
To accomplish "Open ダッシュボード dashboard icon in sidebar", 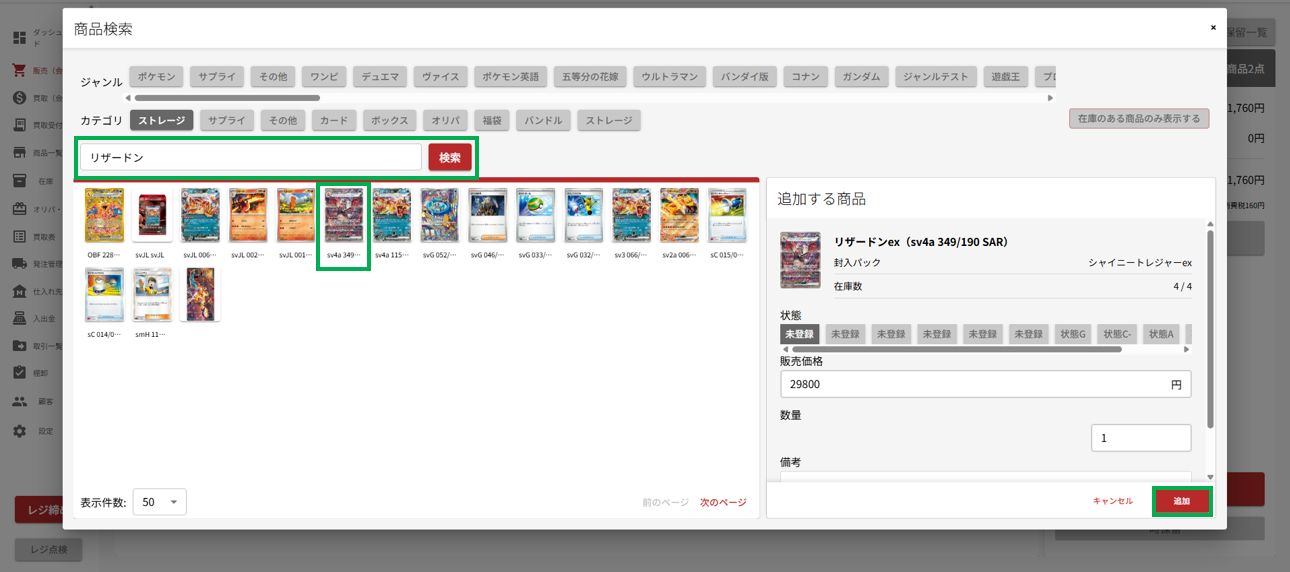I will (19, 38).
